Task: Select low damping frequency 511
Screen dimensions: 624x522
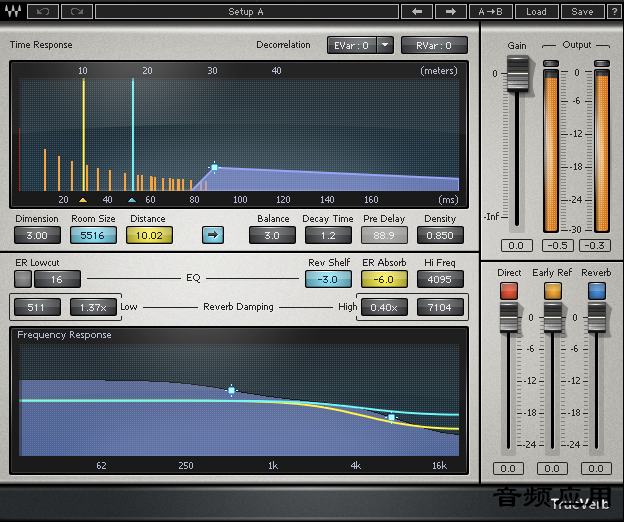Action: click(x=37, y=307)
